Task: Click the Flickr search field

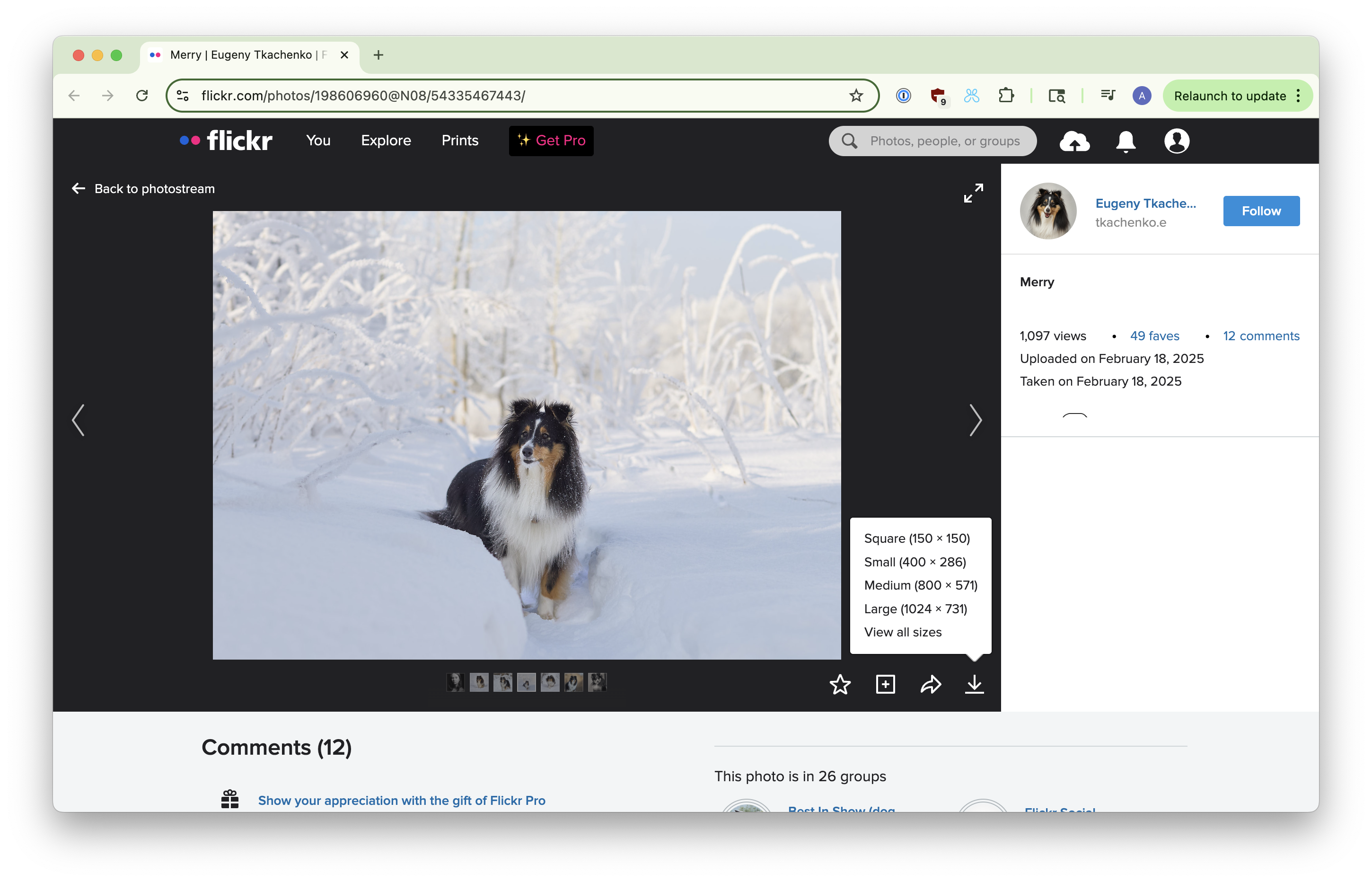Action: coord(944,141)
